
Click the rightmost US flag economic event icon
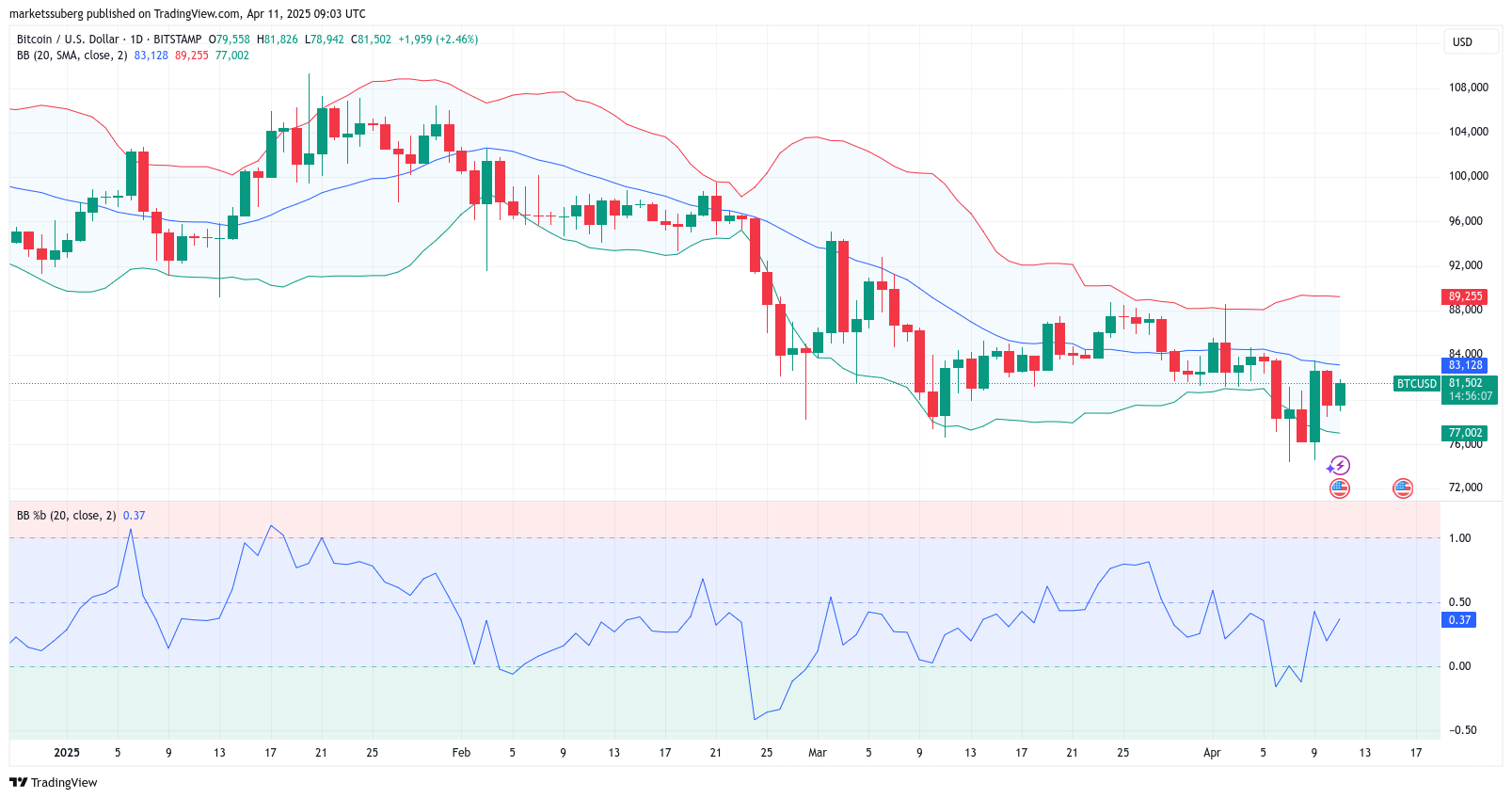point(1402,487)
